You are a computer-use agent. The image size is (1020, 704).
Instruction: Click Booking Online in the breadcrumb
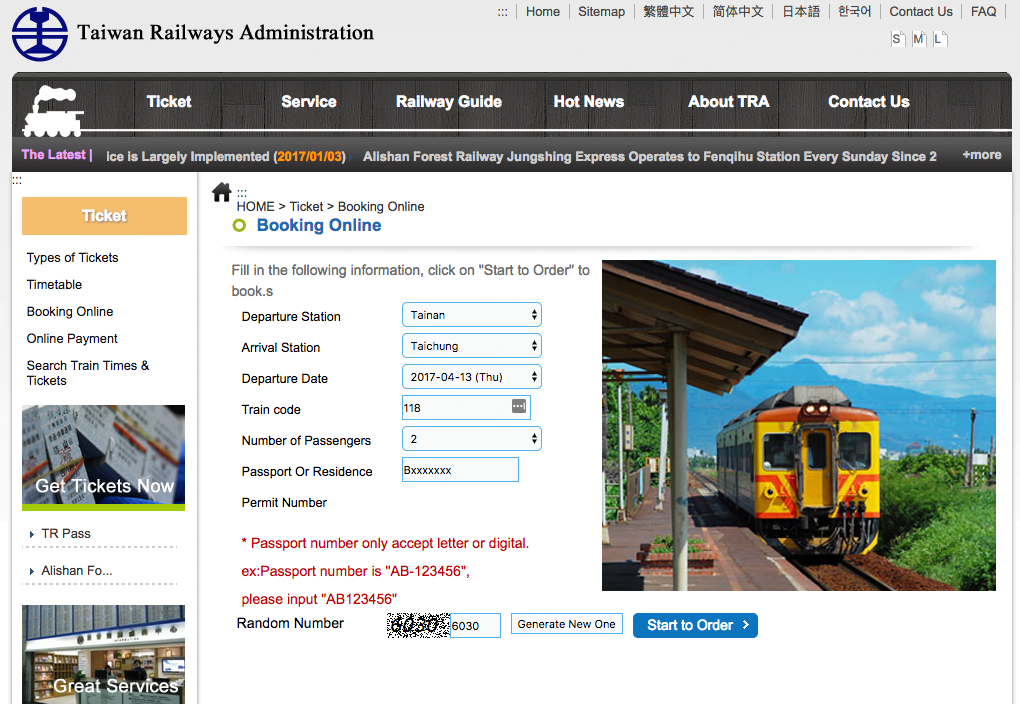[381, 206]
